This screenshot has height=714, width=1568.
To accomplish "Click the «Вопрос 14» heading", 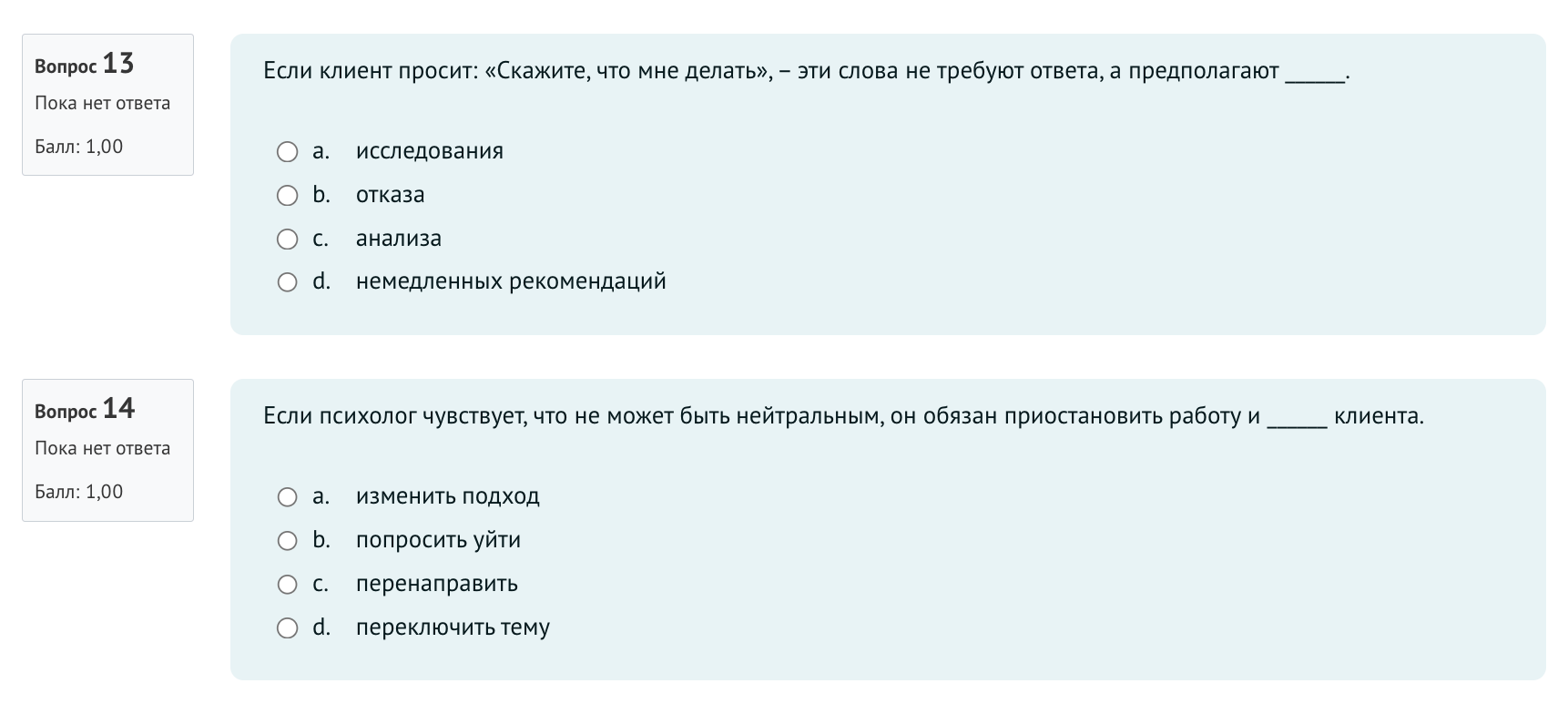I will [84, 410].
